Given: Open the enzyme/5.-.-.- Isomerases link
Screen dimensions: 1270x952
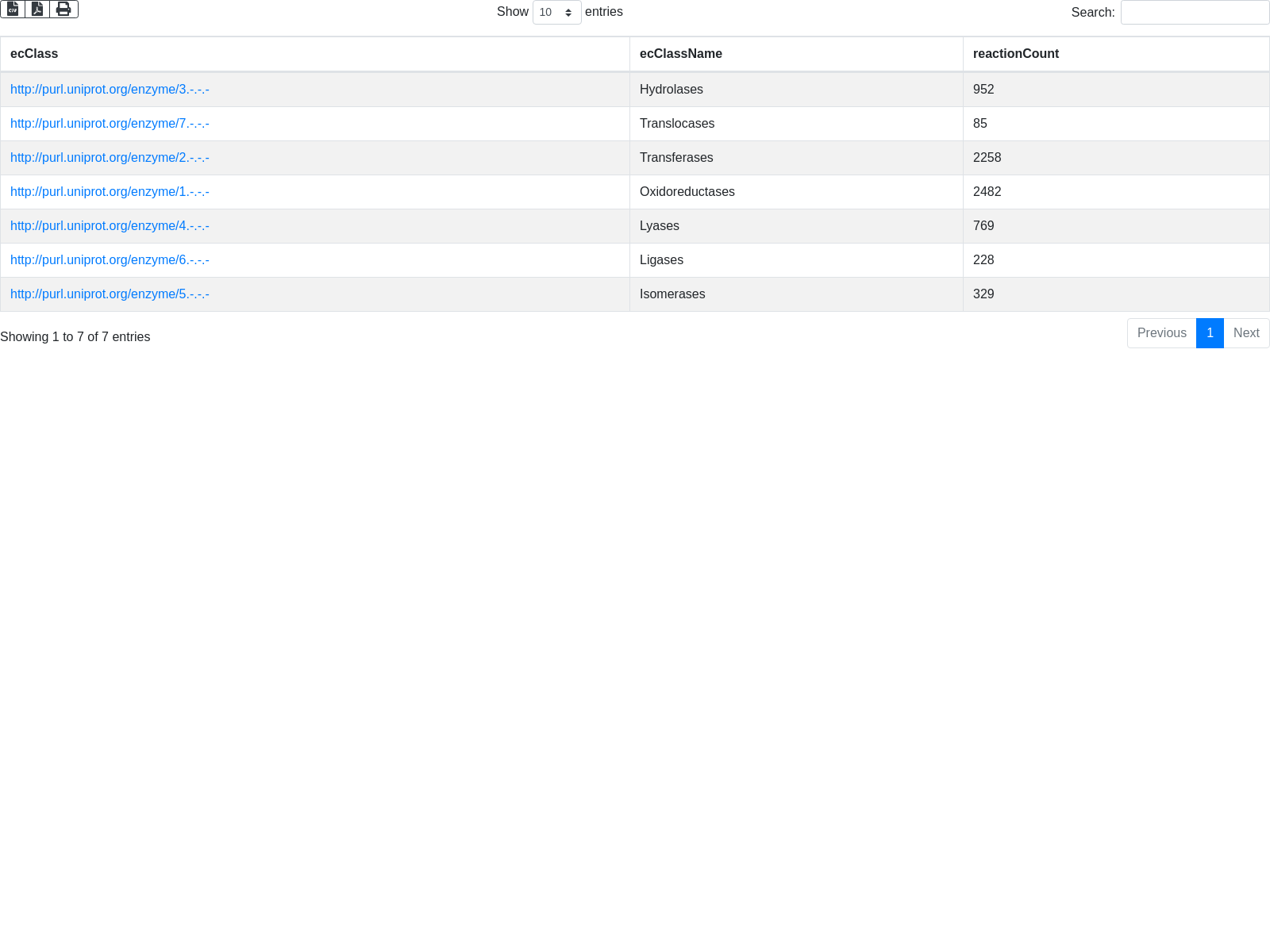Looking at the screenshot, I should pos(110,294).
